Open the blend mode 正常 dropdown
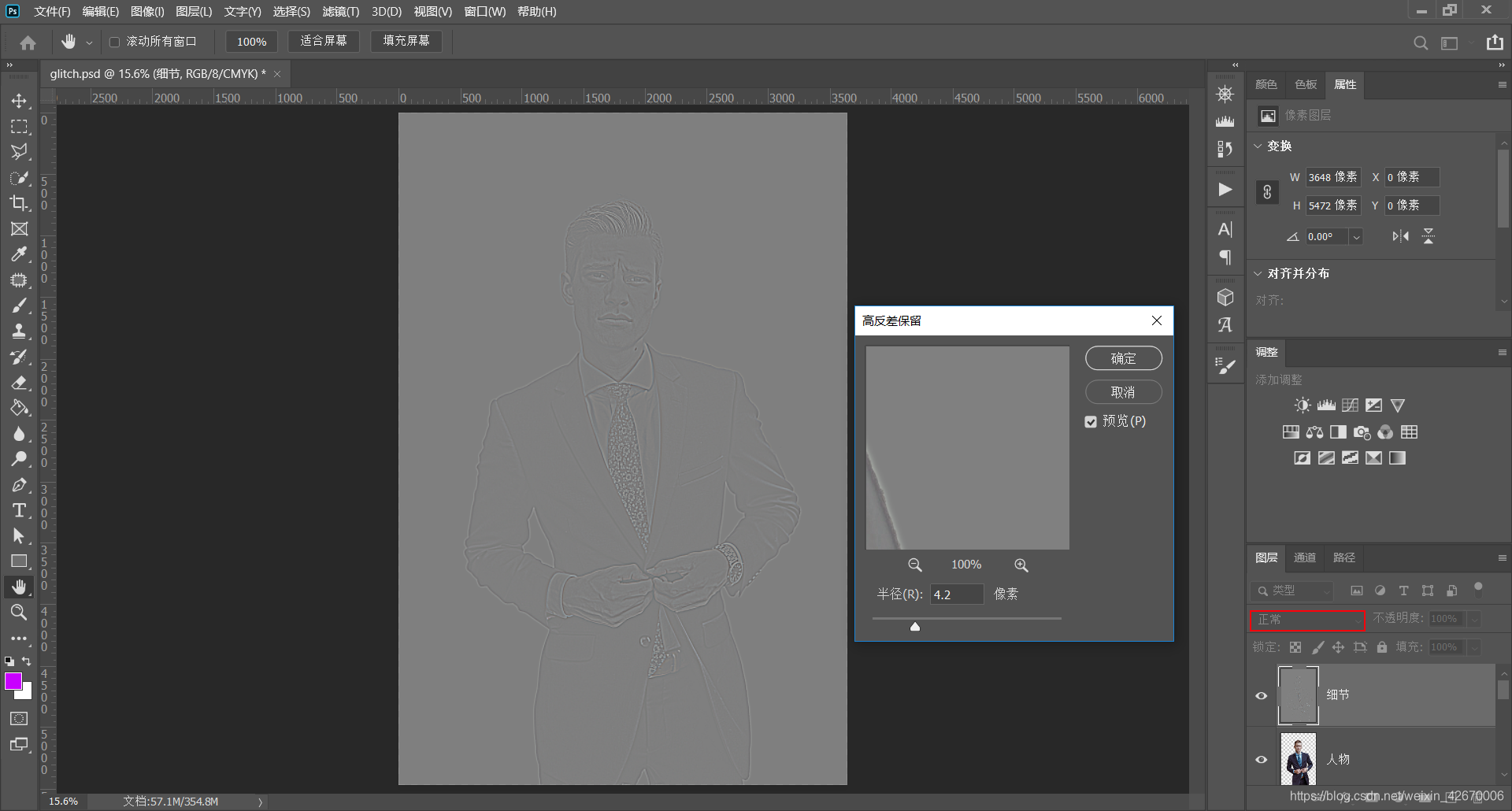The image size is (1512, 811). pos(1307,620)
